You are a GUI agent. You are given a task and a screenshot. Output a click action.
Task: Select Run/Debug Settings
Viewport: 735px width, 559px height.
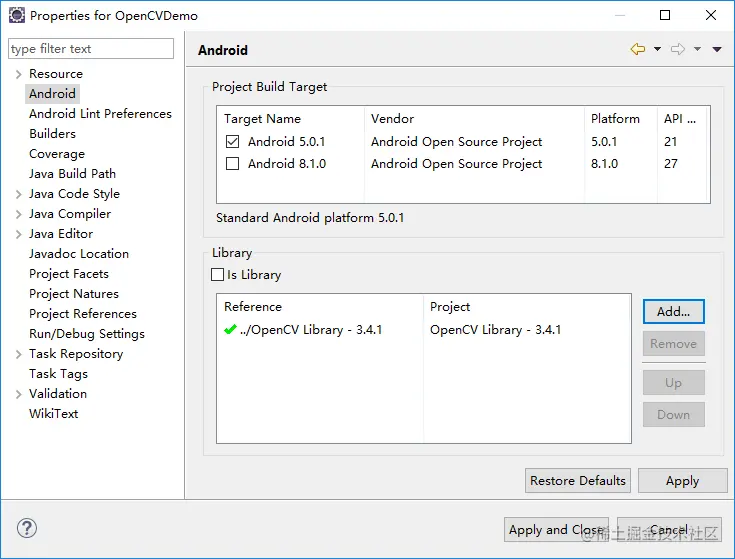87,334
